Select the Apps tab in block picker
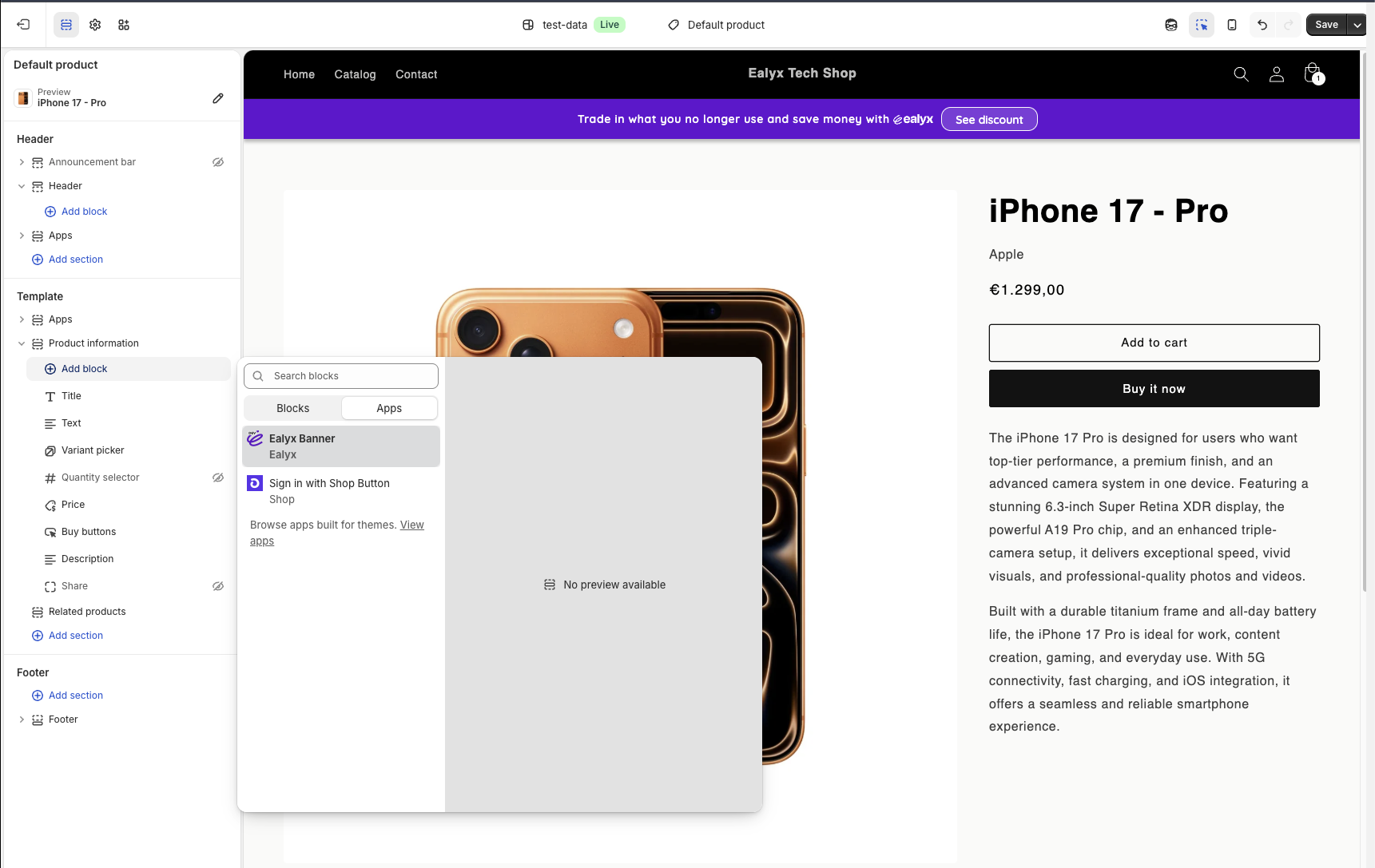This screenshot has height=868, width=1375. pos(389,408)
